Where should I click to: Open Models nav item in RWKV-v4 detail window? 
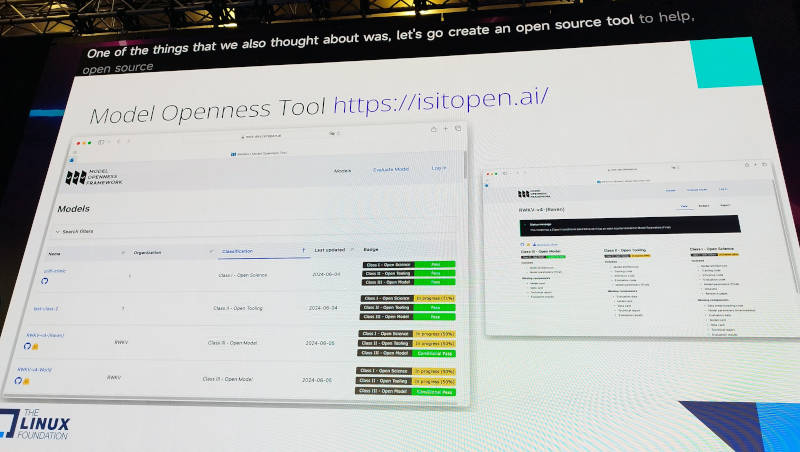670,190
